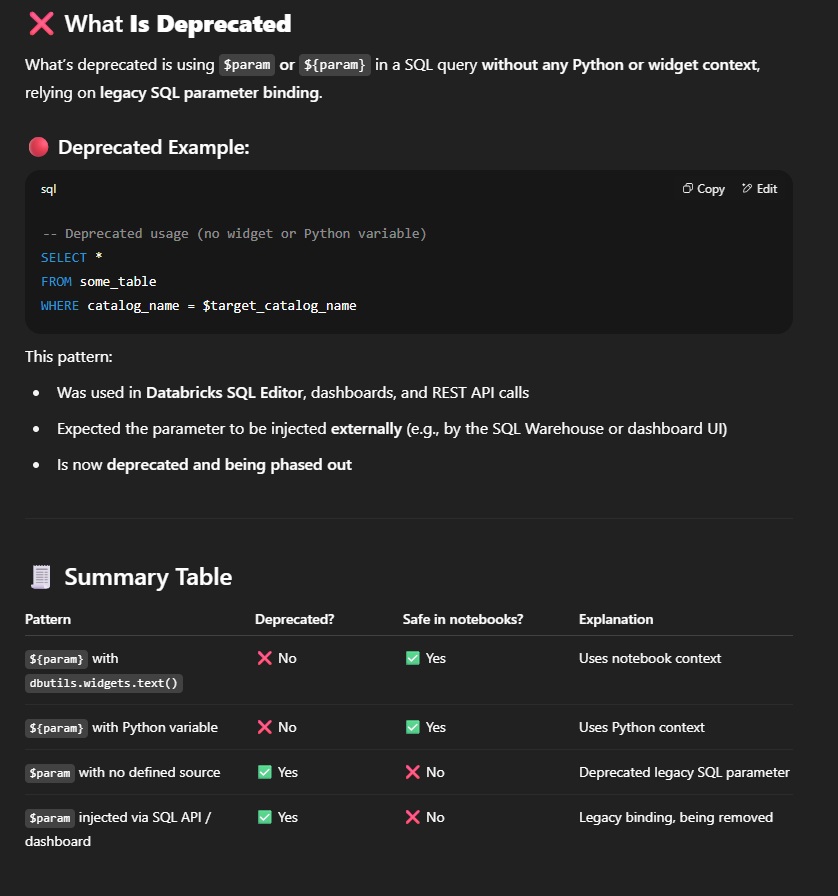Click the 'Summary Table' heading

(147, 576)
